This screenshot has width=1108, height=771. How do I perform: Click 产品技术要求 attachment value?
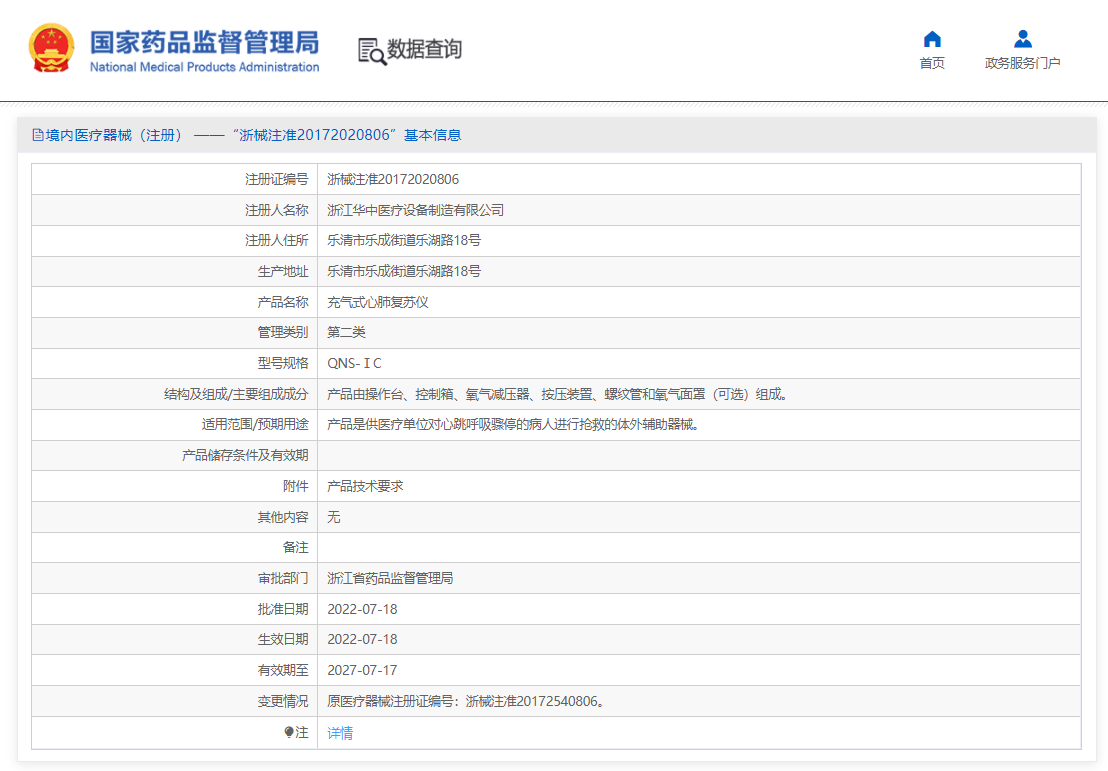(365, 486)
